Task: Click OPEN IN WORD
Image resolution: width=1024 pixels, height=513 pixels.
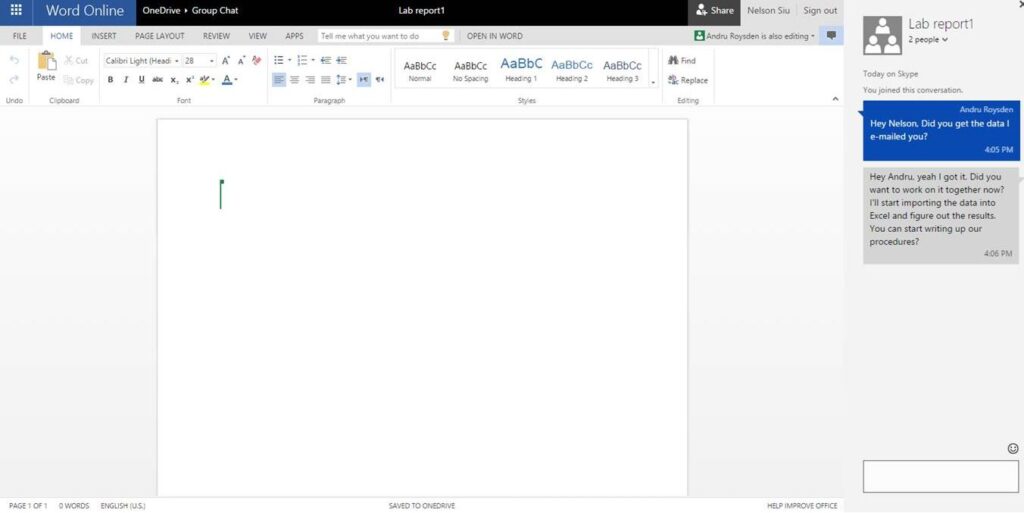Action: tap(494, 36)
